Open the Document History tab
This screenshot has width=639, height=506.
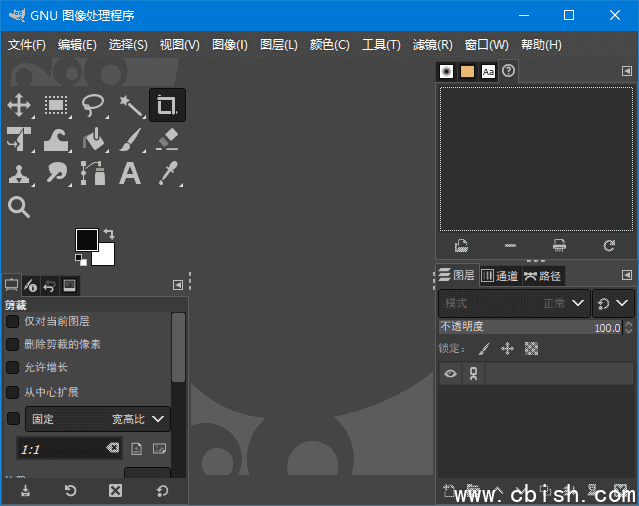(x=508, y=71)
